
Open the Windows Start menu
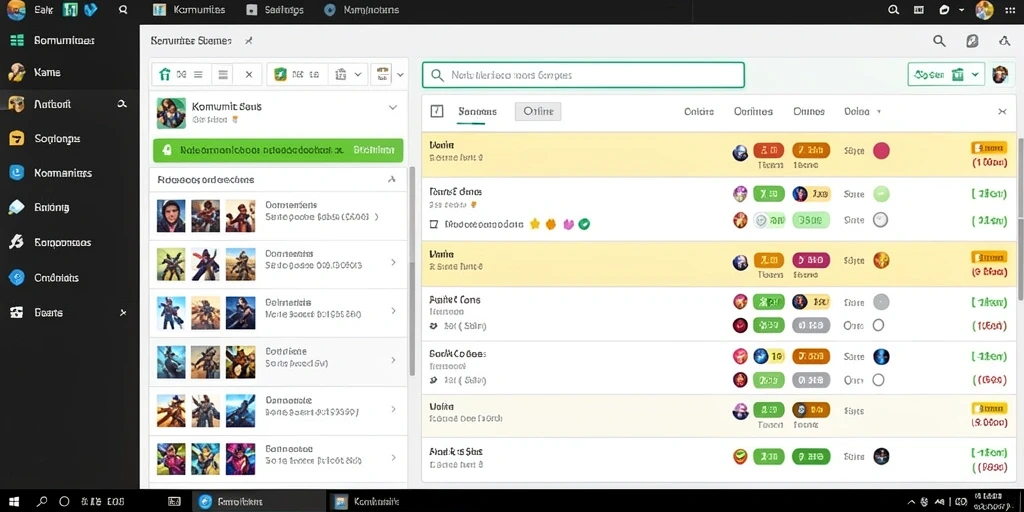click(x=14, y=502)
